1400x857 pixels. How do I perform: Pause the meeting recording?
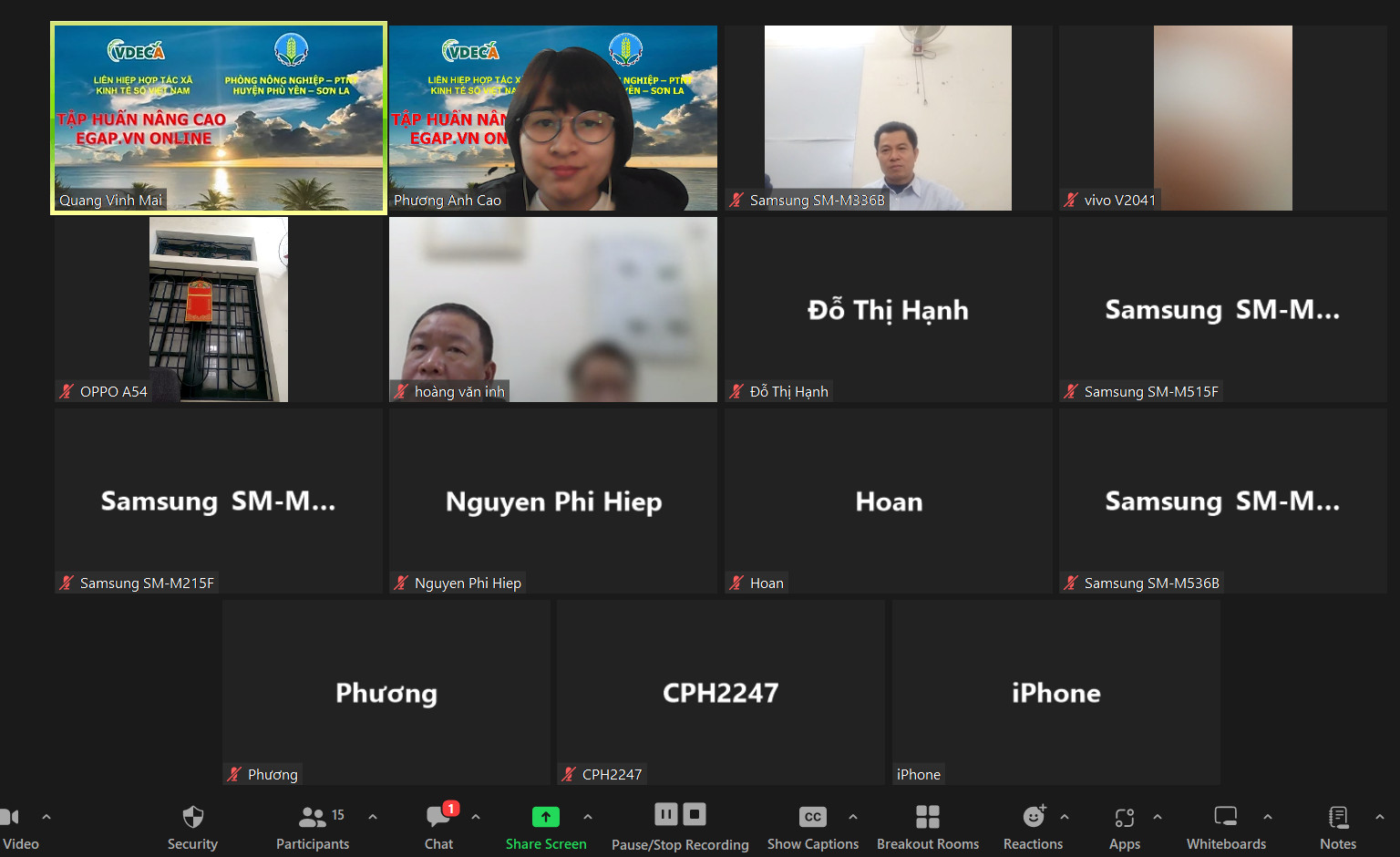tap(666, 814)
